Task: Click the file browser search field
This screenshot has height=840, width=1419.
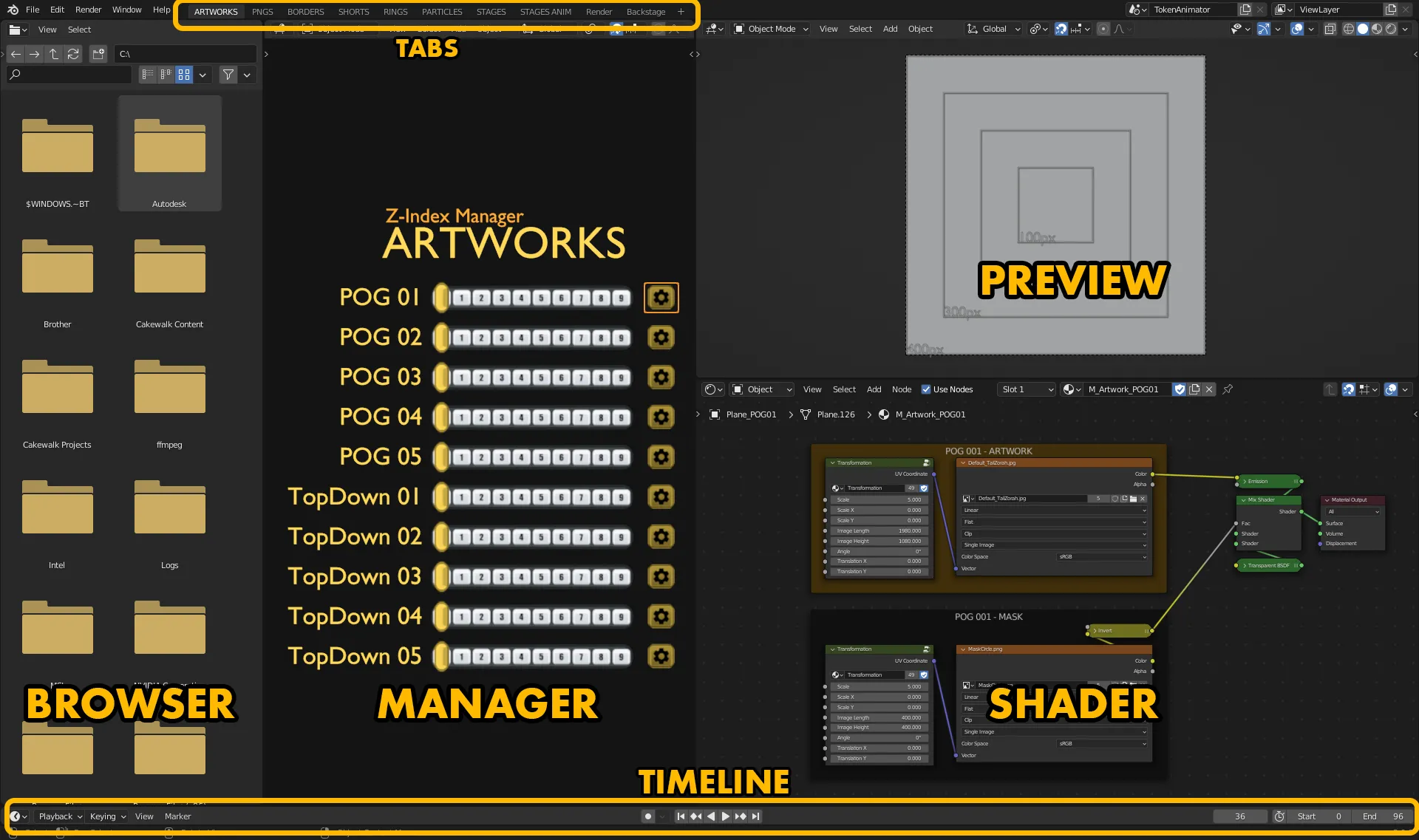Action: 69,75
